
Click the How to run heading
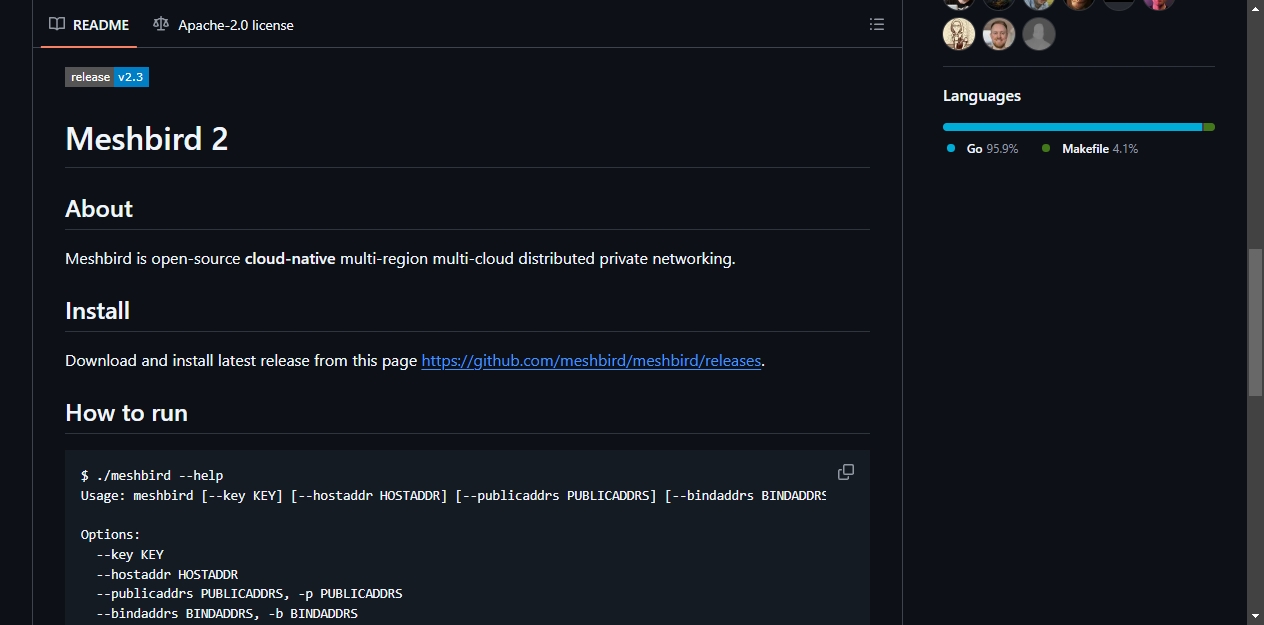tap(126, 412)
